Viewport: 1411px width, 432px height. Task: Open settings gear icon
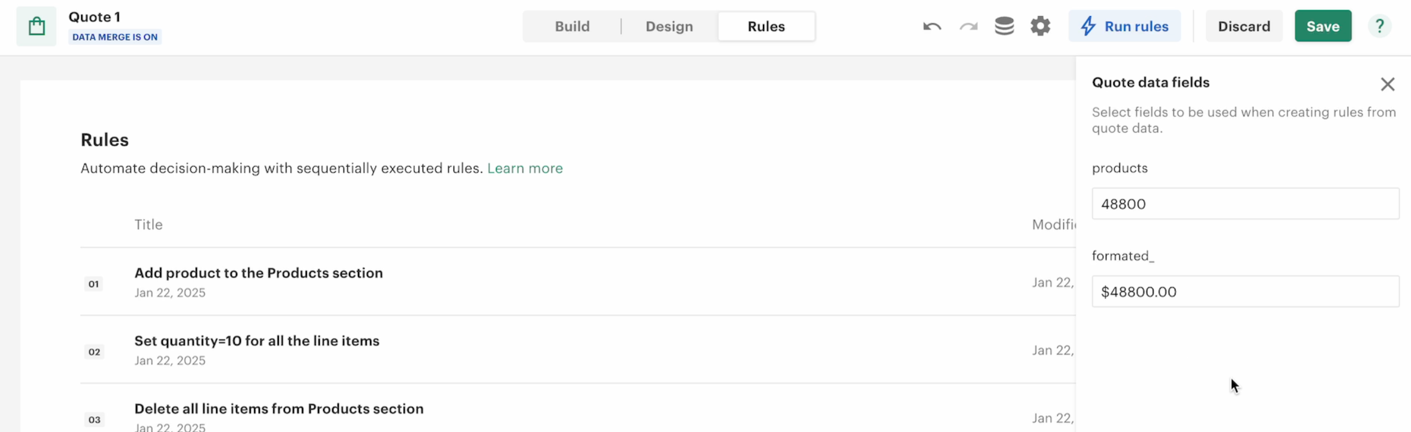tap(1040, 27)
